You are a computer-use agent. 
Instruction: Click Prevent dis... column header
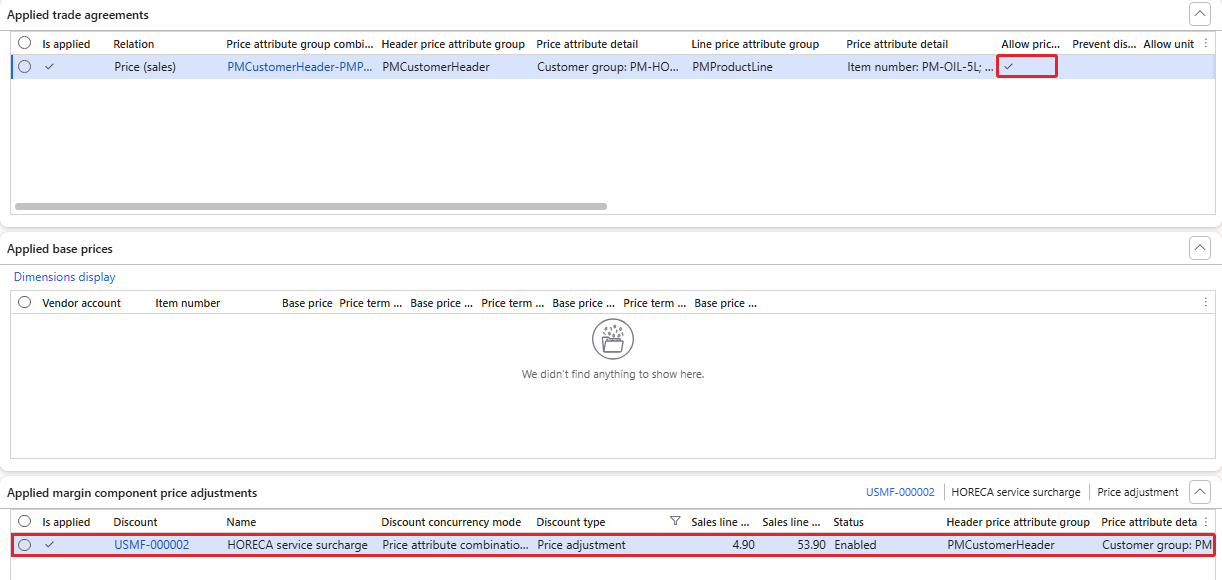point(1104,44)
